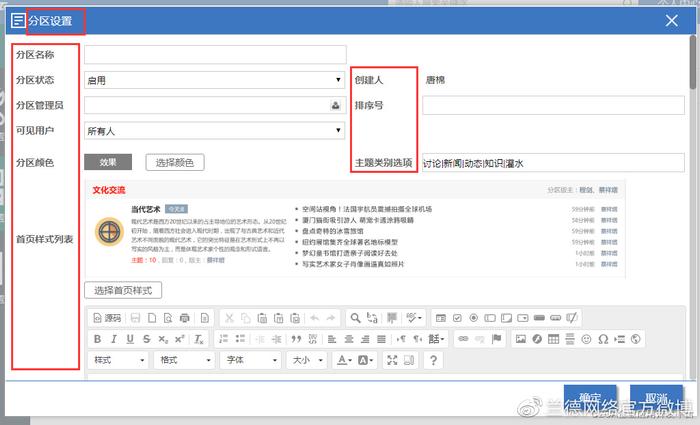The width and height of the screenshot is (700, 425).
Task: Open the Replace tool icon
Action: (x=372, y=318)
